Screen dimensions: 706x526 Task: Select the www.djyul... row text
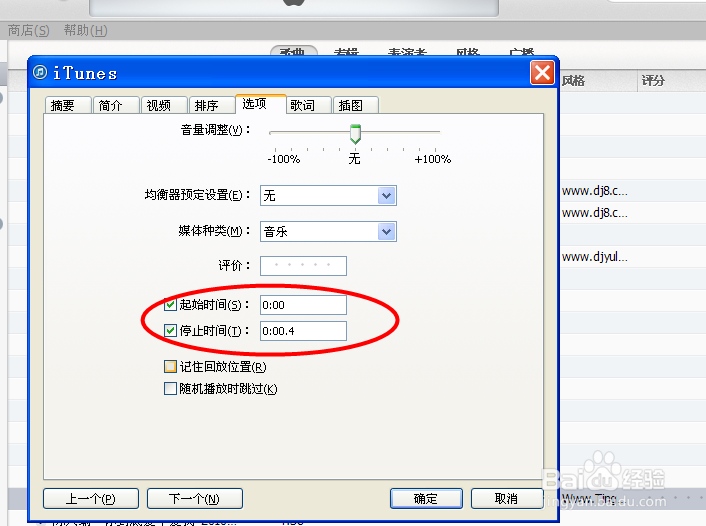(x=594, y=257)
